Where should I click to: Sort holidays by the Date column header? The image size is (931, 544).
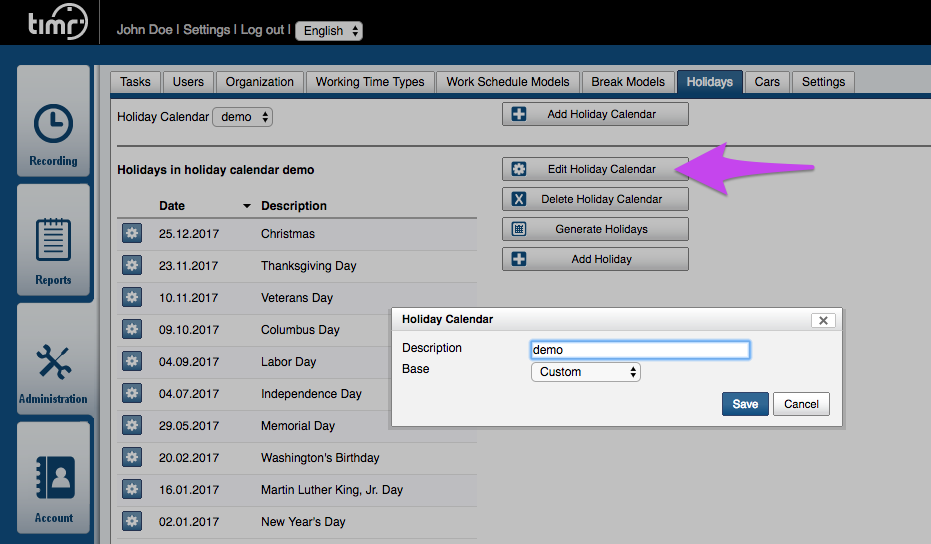(172, 206)
